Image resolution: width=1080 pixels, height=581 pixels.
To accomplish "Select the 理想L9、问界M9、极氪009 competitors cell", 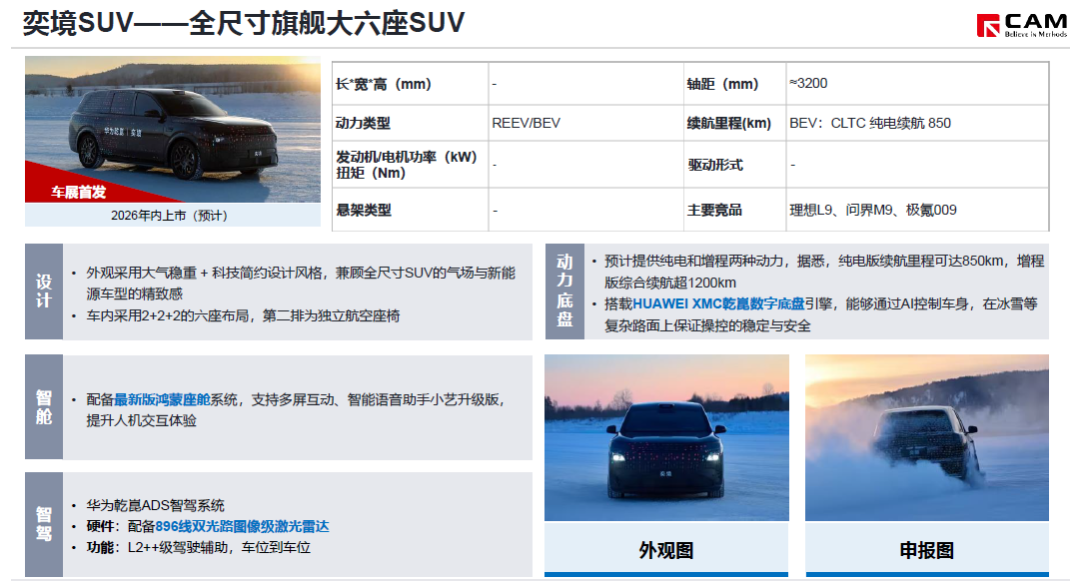I will [x=917, y=210].
